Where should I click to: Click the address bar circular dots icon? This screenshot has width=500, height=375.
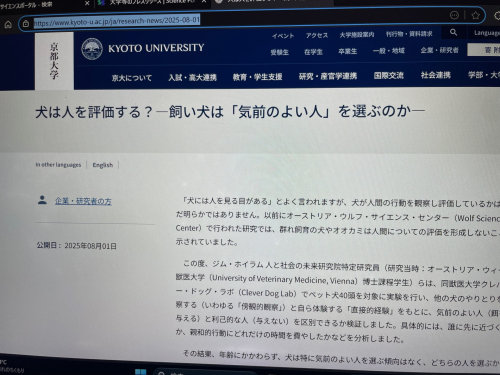[x=454, y=15]
